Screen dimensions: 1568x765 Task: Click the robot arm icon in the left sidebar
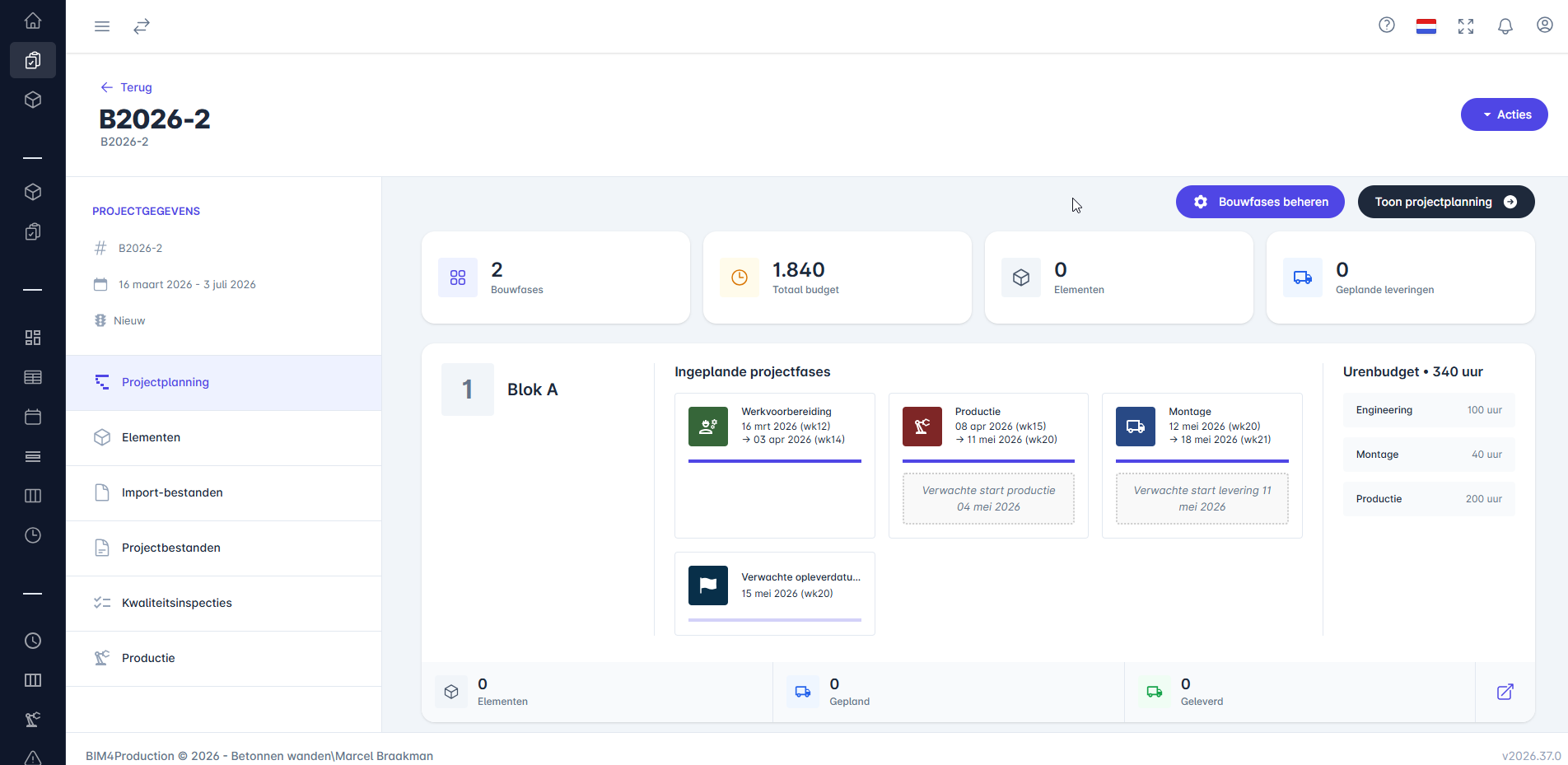click(33, 720)
